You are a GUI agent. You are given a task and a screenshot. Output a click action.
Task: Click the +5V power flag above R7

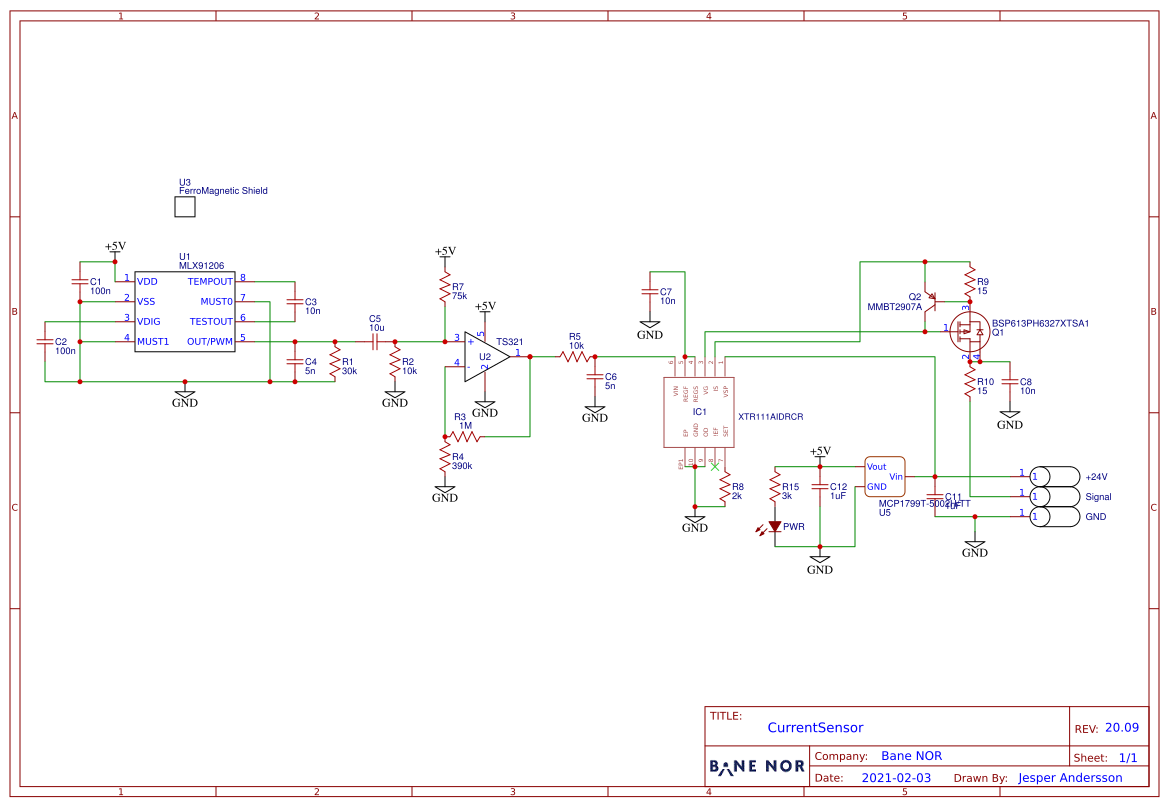click(x=444, y=249)
